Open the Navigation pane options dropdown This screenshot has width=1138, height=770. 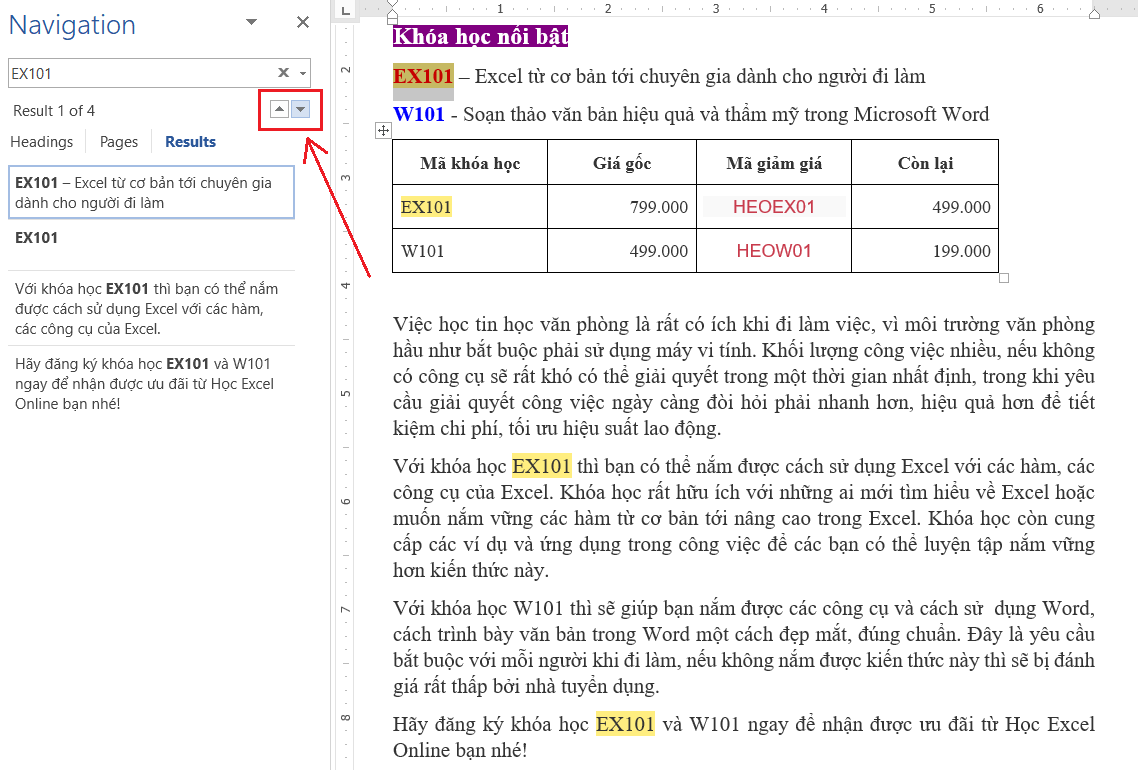251,23
